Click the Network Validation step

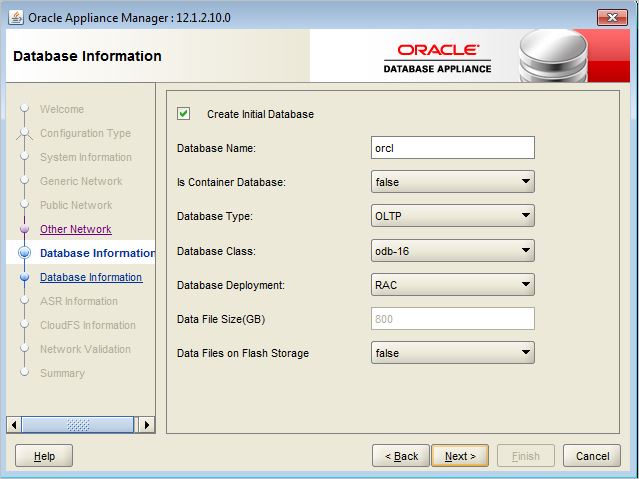(86, 349)
